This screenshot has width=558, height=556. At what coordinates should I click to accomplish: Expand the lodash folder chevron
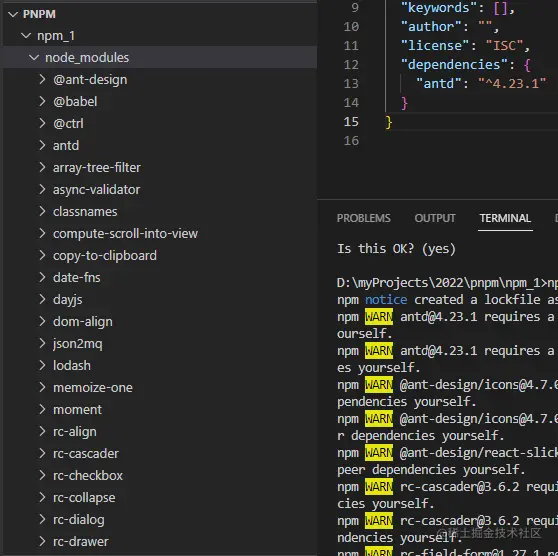pos(42,365)
